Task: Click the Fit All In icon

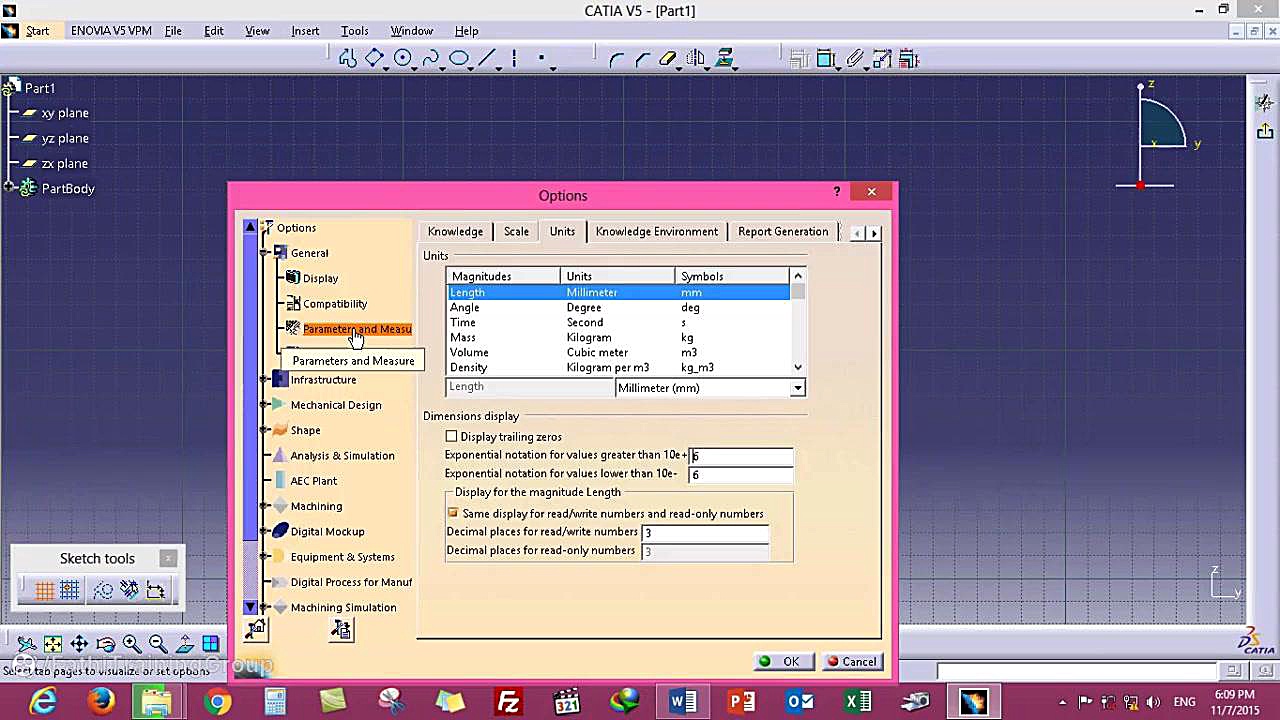Action: tap(53, 644)
